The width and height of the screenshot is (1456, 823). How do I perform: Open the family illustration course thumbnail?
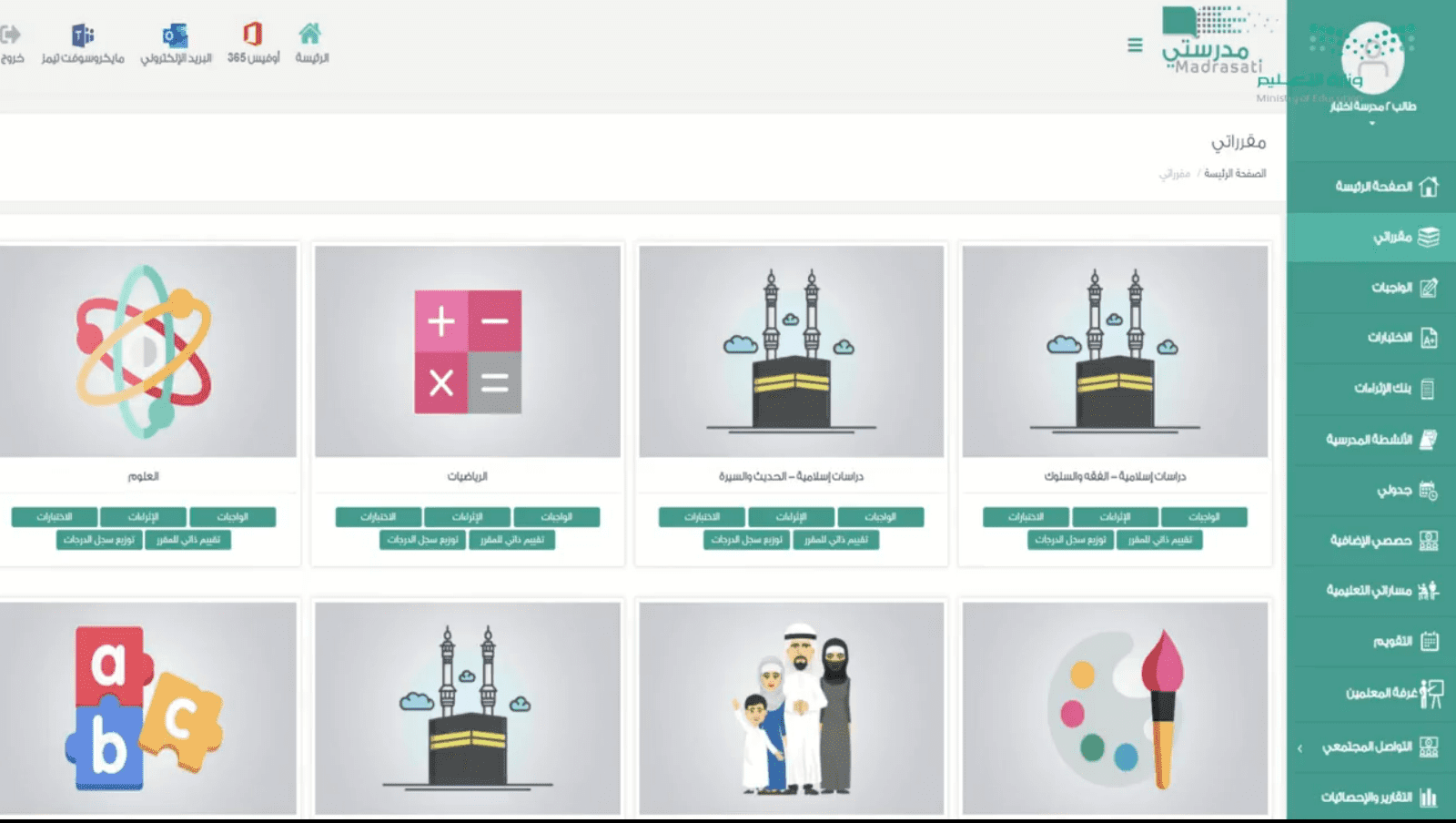tap(791, 708)
